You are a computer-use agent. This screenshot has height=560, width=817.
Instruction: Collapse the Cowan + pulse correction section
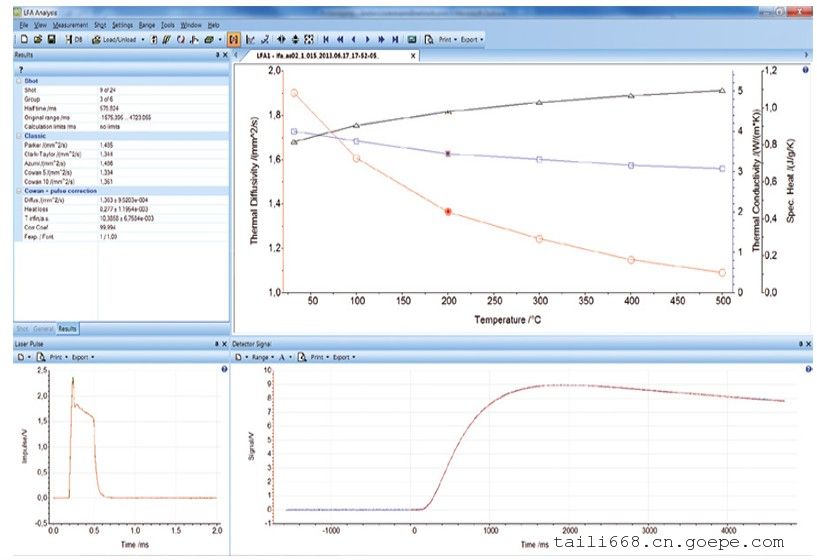pyautogui.click(x=20, y=189)
